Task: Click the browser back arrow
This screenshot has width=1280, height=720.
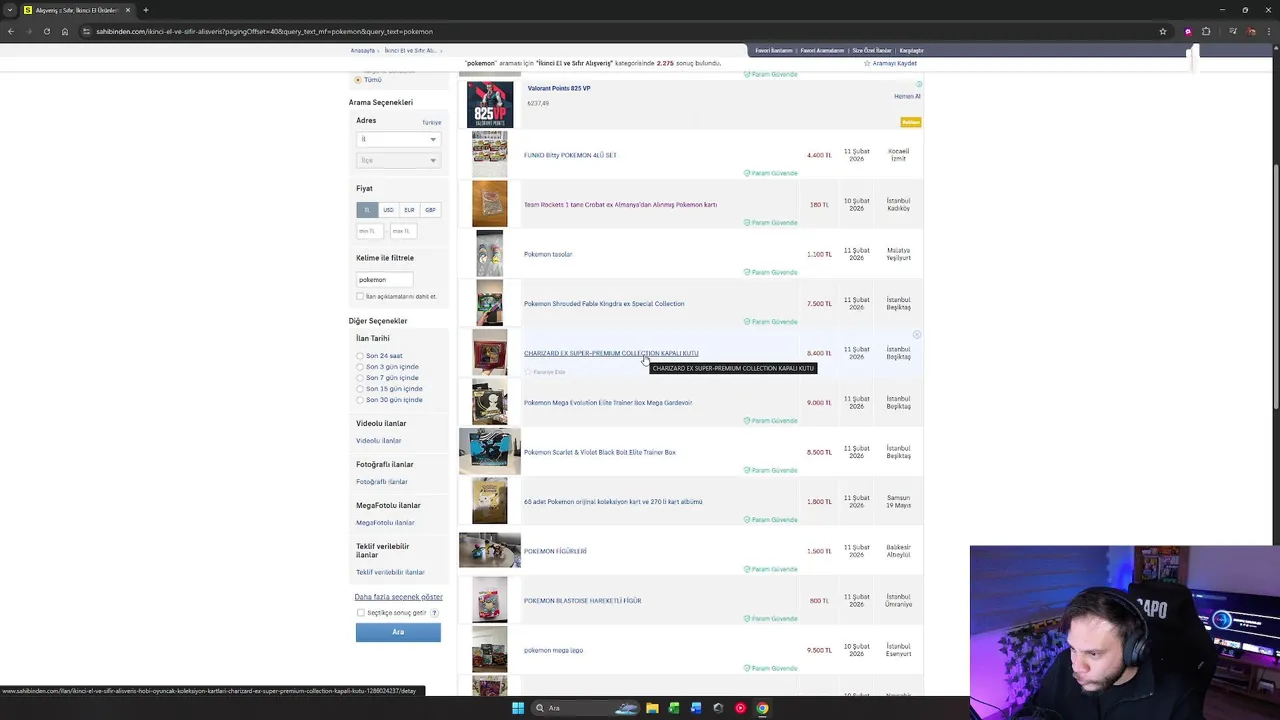Action: tap(10, 31)
